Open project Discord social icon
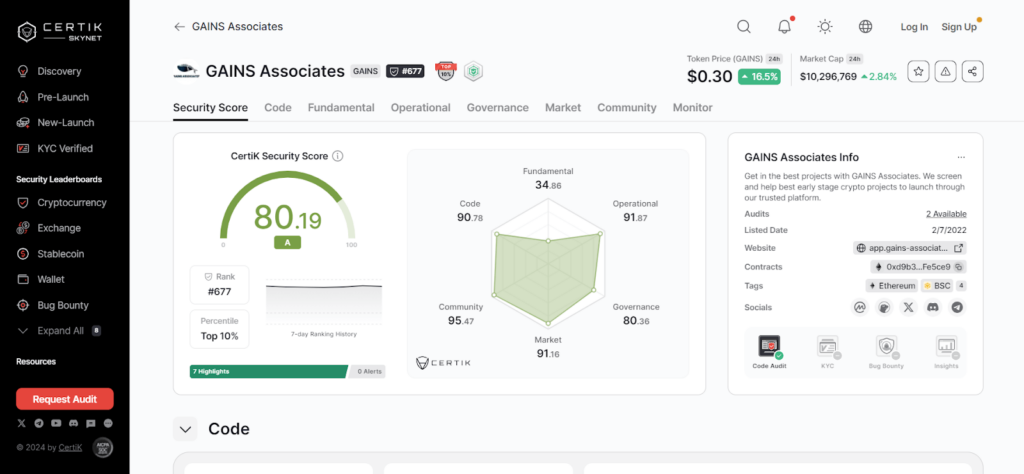1024x474 pixels. (x=933, y=308)
